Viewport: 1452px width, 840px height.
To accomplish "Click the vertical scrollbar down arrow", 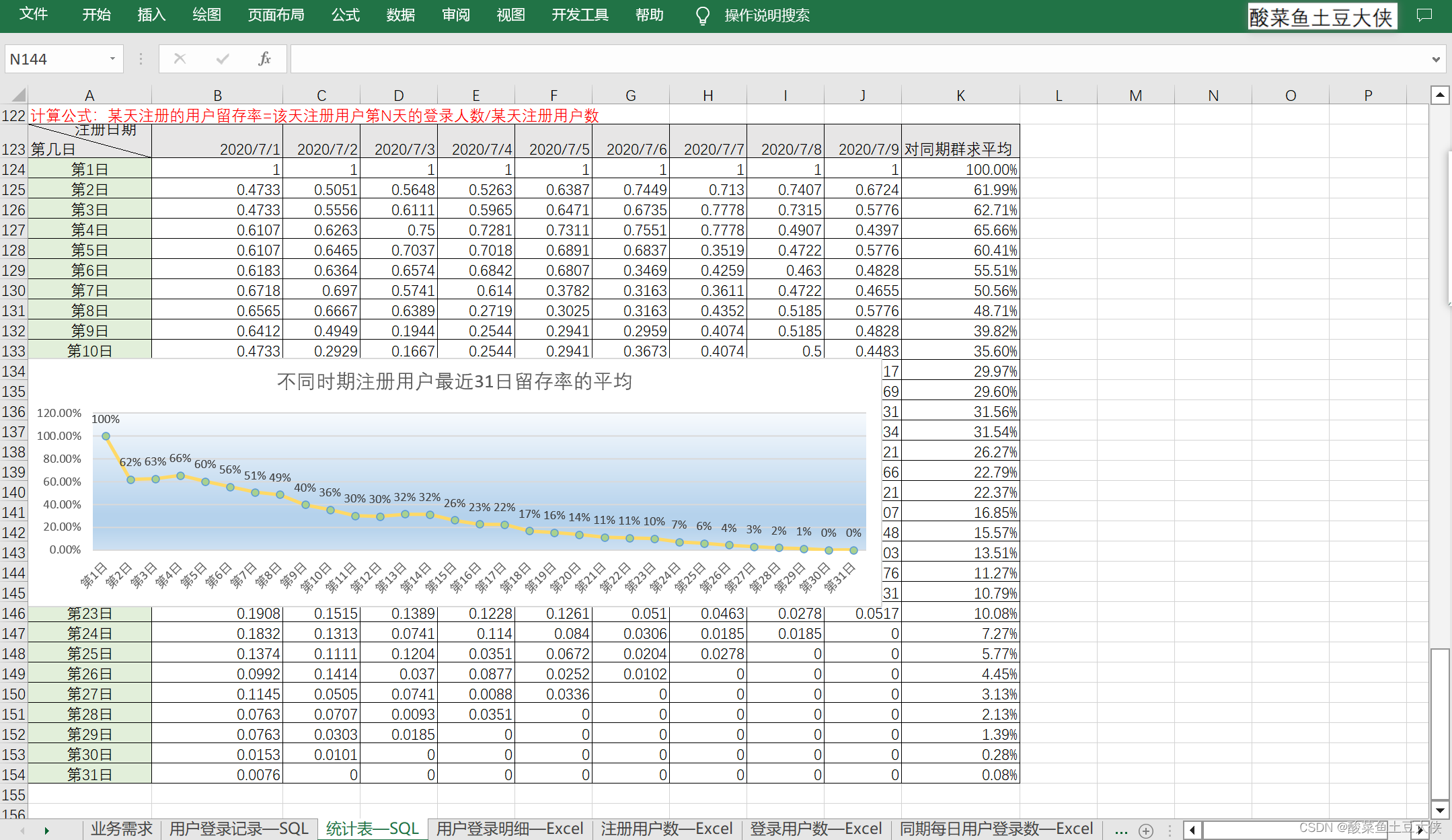I will click(1440, 810).
